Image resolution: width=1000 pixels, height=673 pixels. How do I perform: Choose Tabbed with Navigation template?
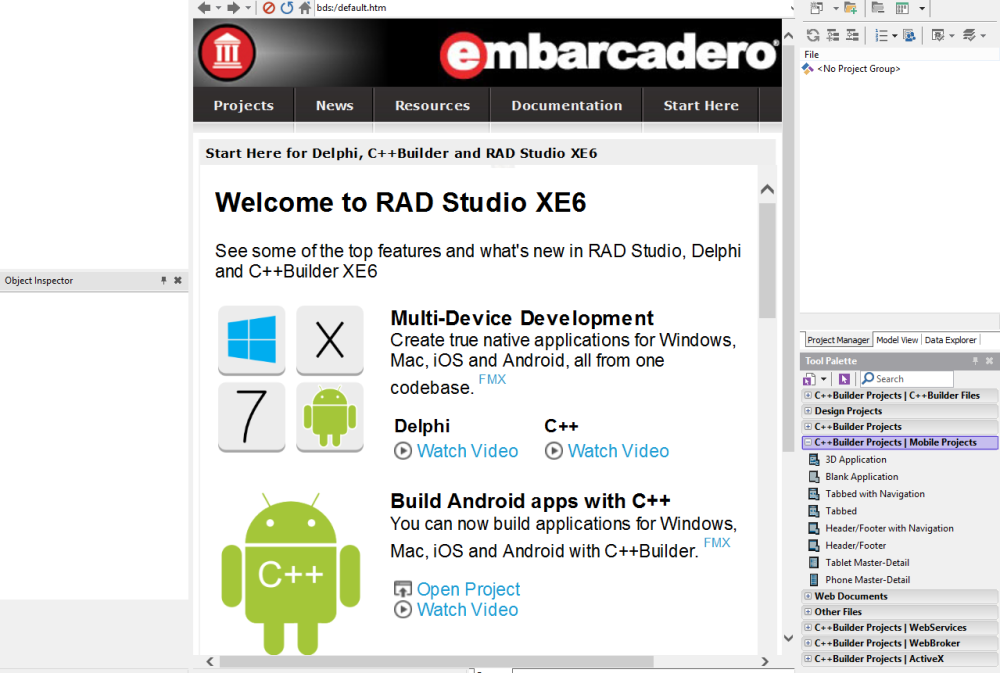coord(874,494)
